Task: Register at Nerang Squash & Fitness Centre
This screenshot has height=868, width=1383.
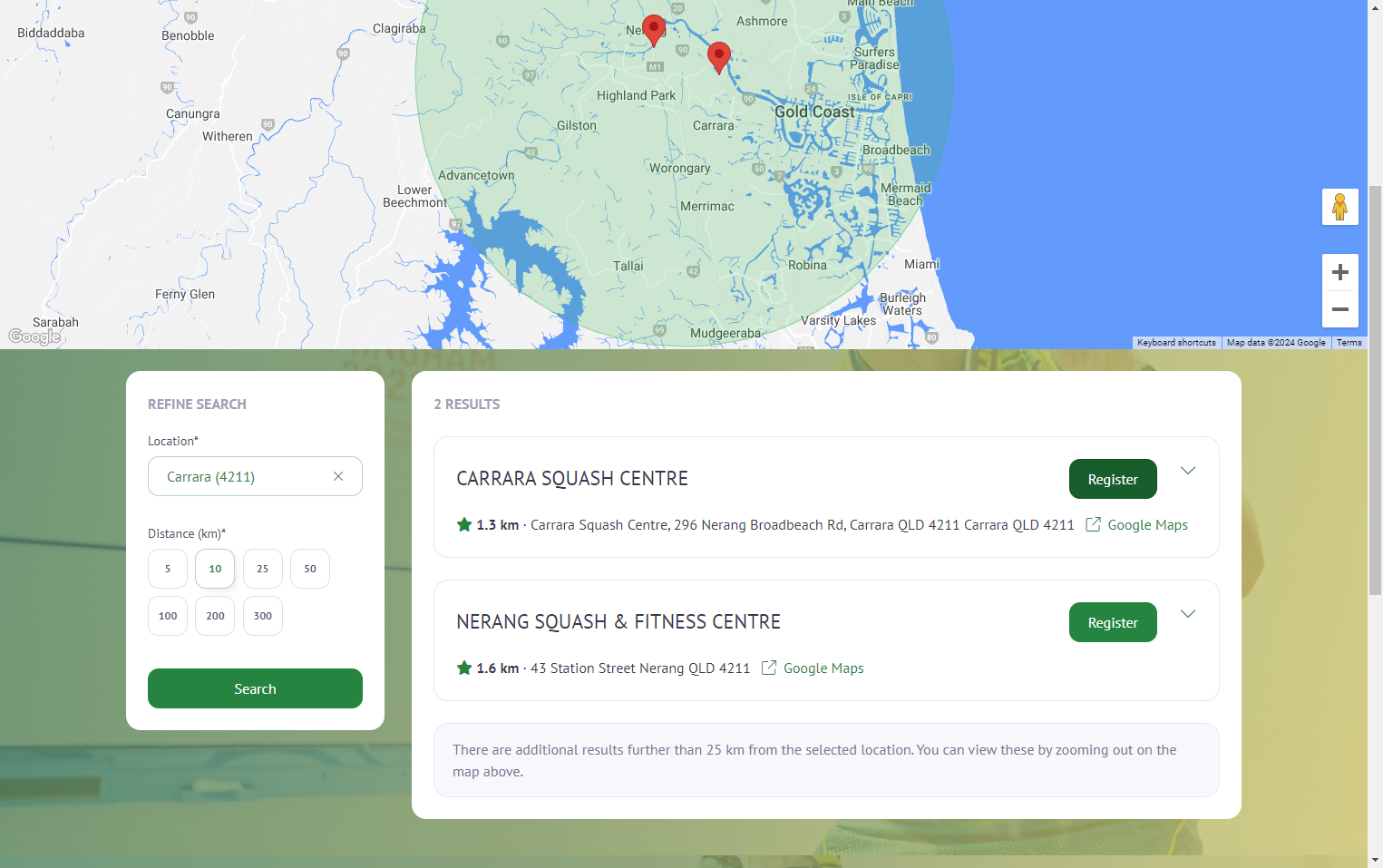Action: tap(1113, 622)
